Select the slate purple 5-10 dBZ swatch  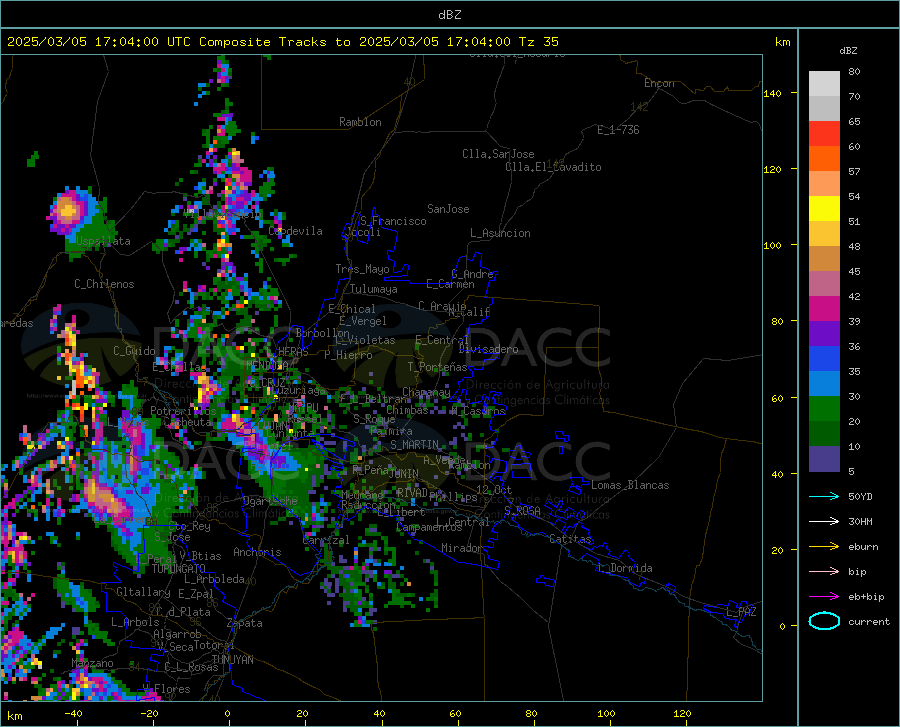(x=824, y=458)
